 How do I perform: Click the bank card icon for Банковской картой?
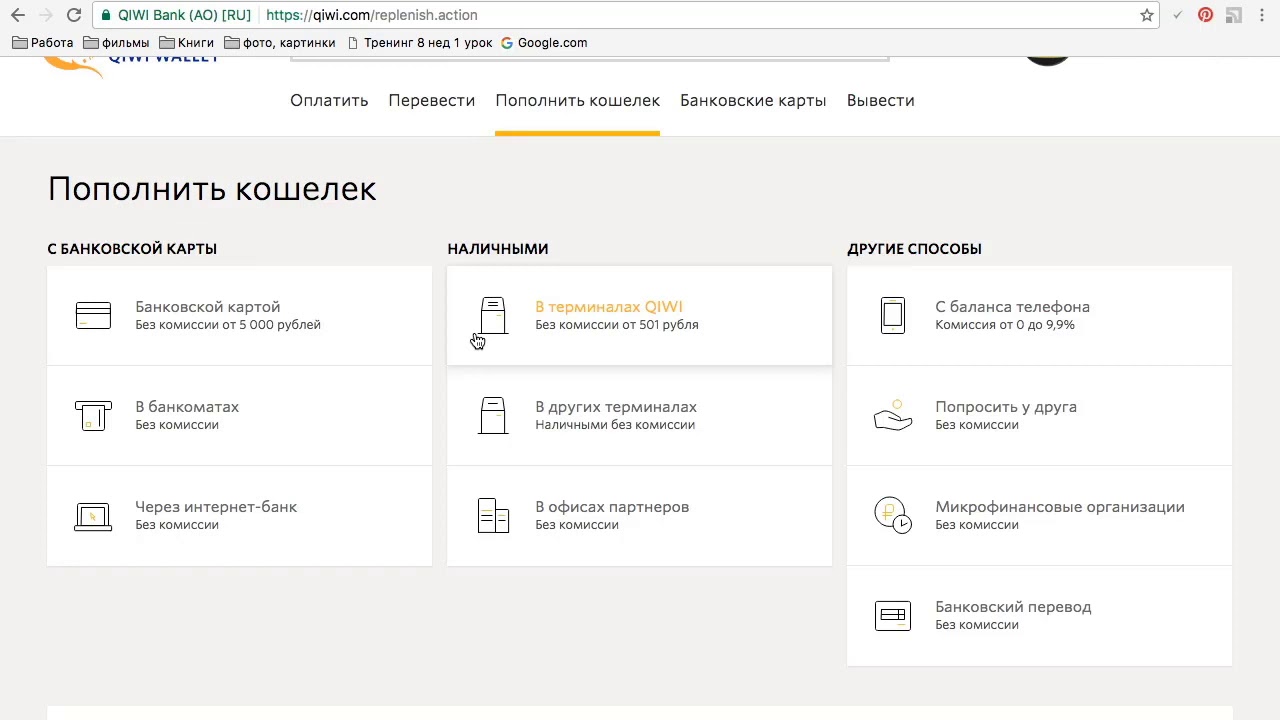(x=93, y=316)
